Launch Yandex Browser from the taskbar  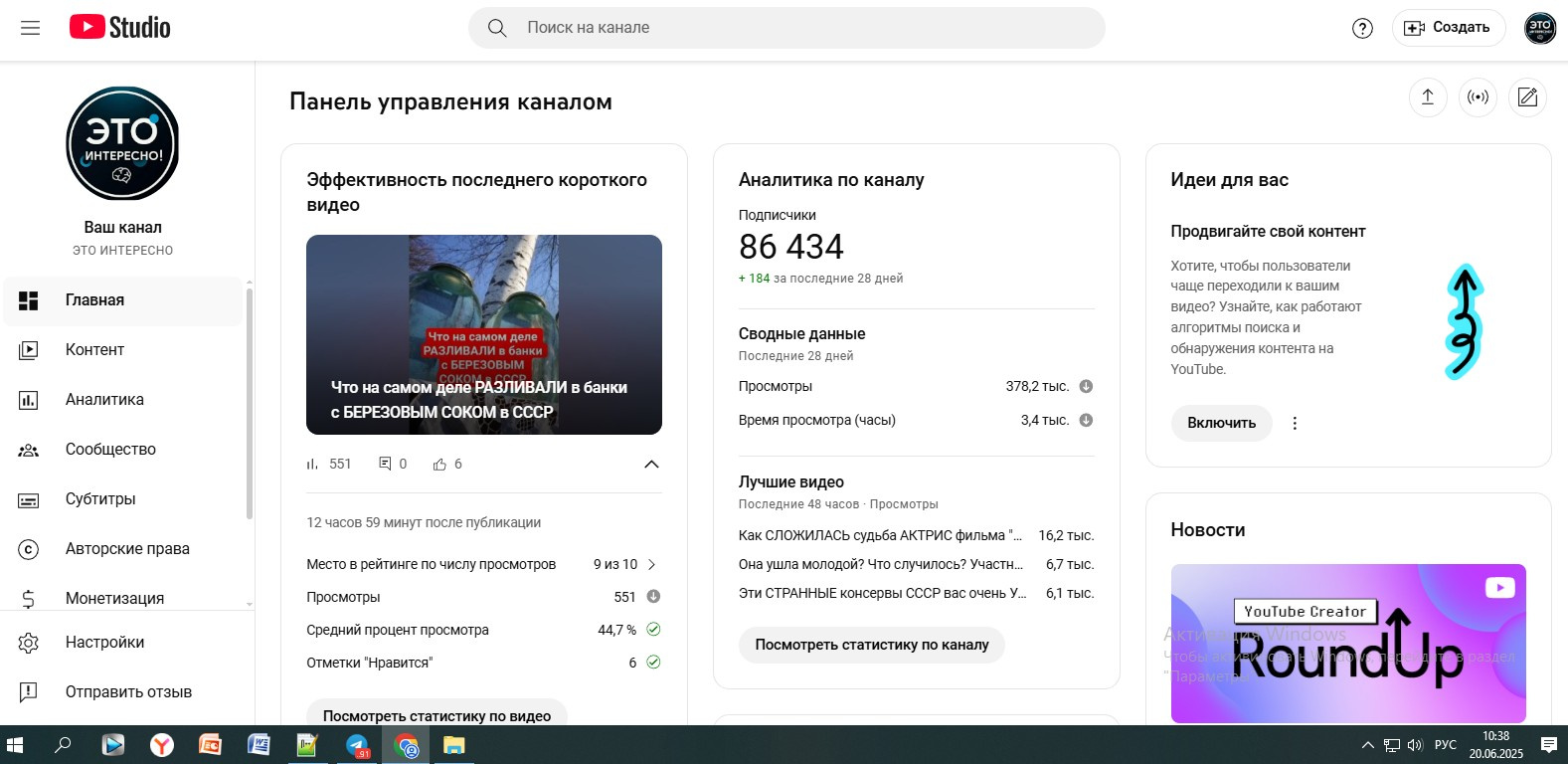click(162, 744)
